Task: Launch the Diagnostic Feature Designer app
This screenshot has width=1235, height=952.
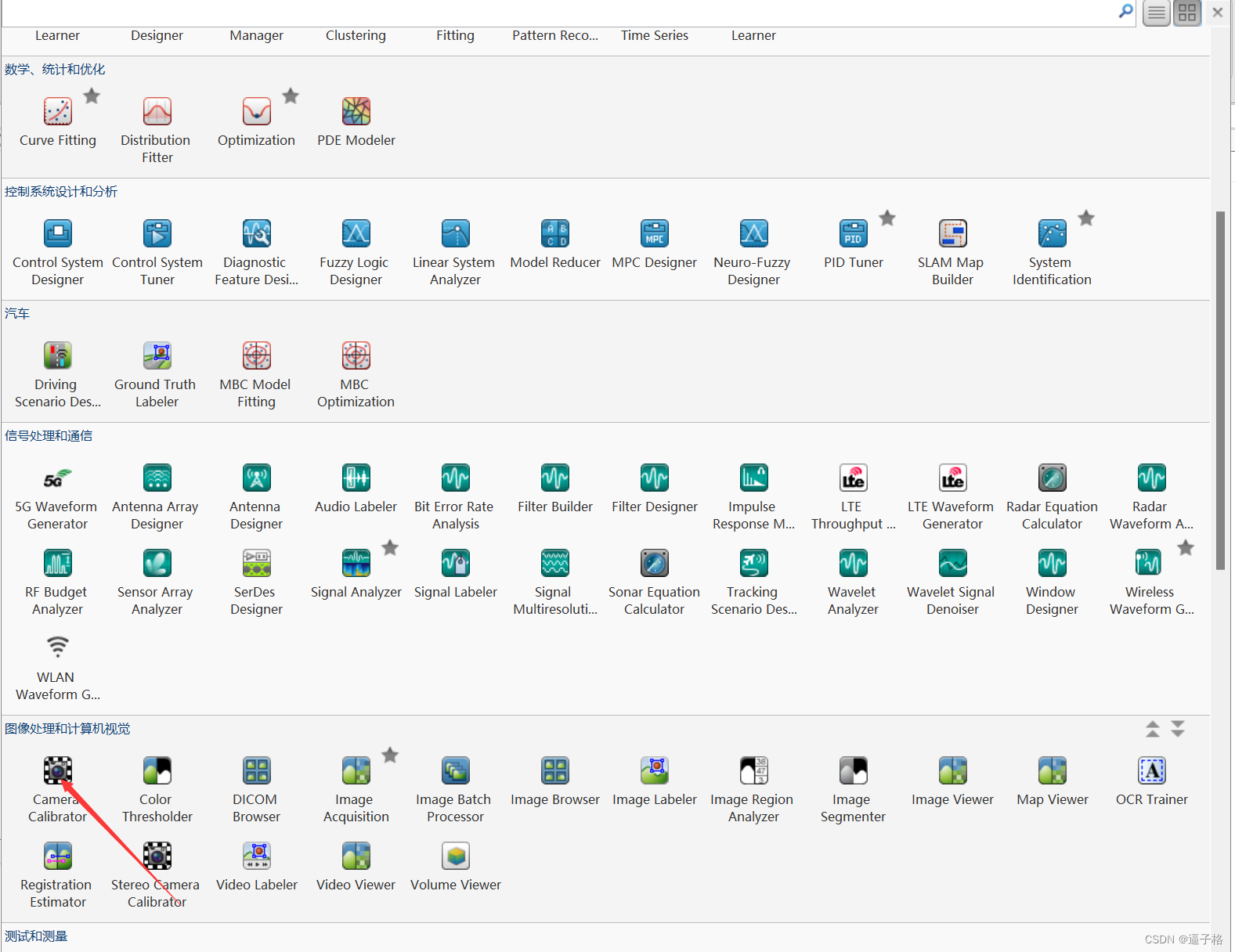Action: 257,233
